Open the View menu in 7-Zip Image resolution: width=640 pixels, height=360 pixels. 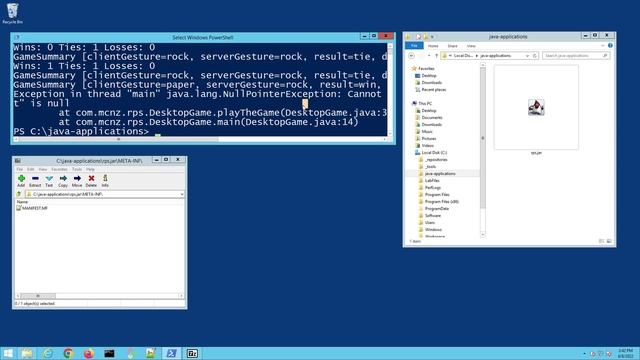click(42, 169)
